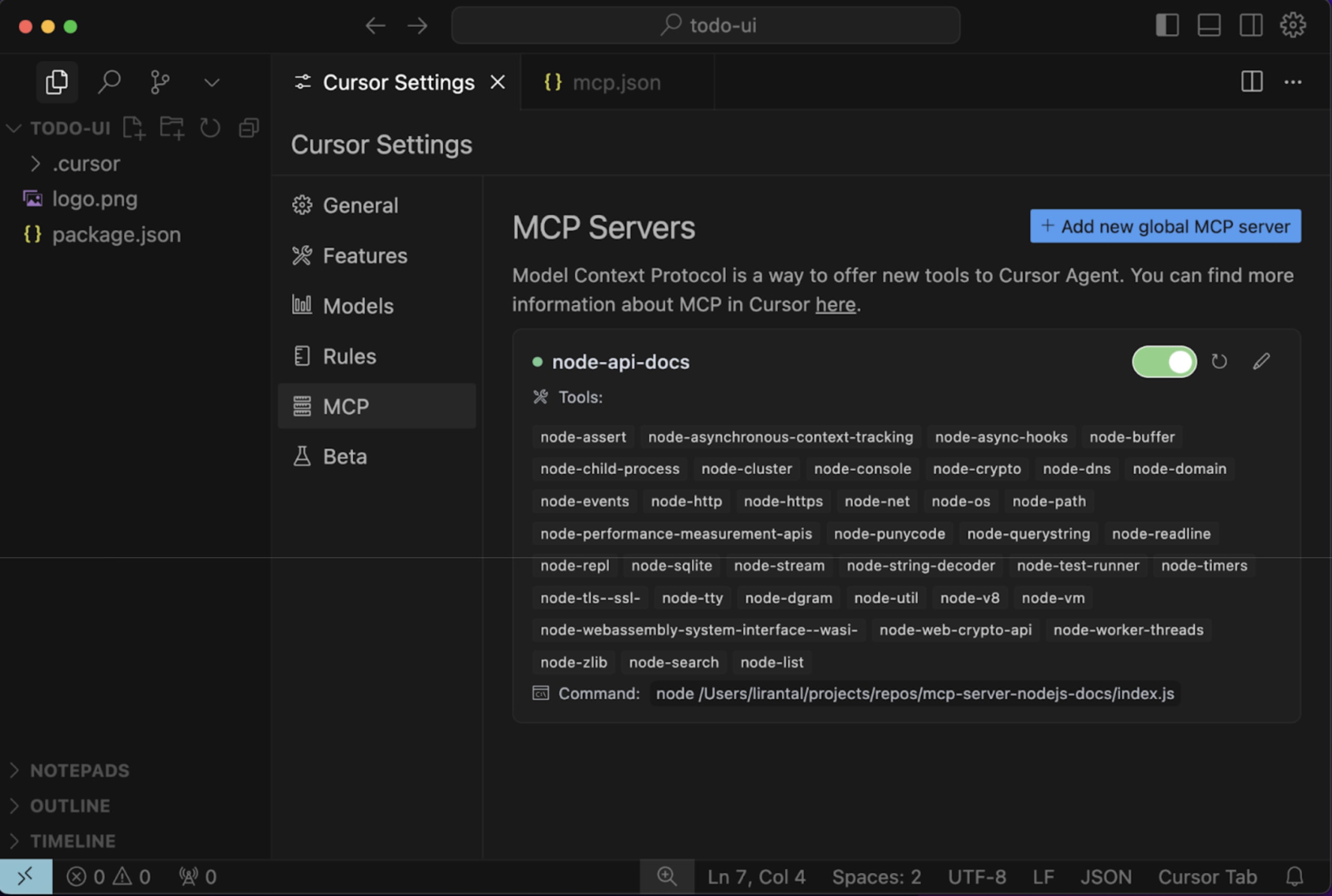Open Features settings section
This screenshot has height=896, width=1332.
377,255
